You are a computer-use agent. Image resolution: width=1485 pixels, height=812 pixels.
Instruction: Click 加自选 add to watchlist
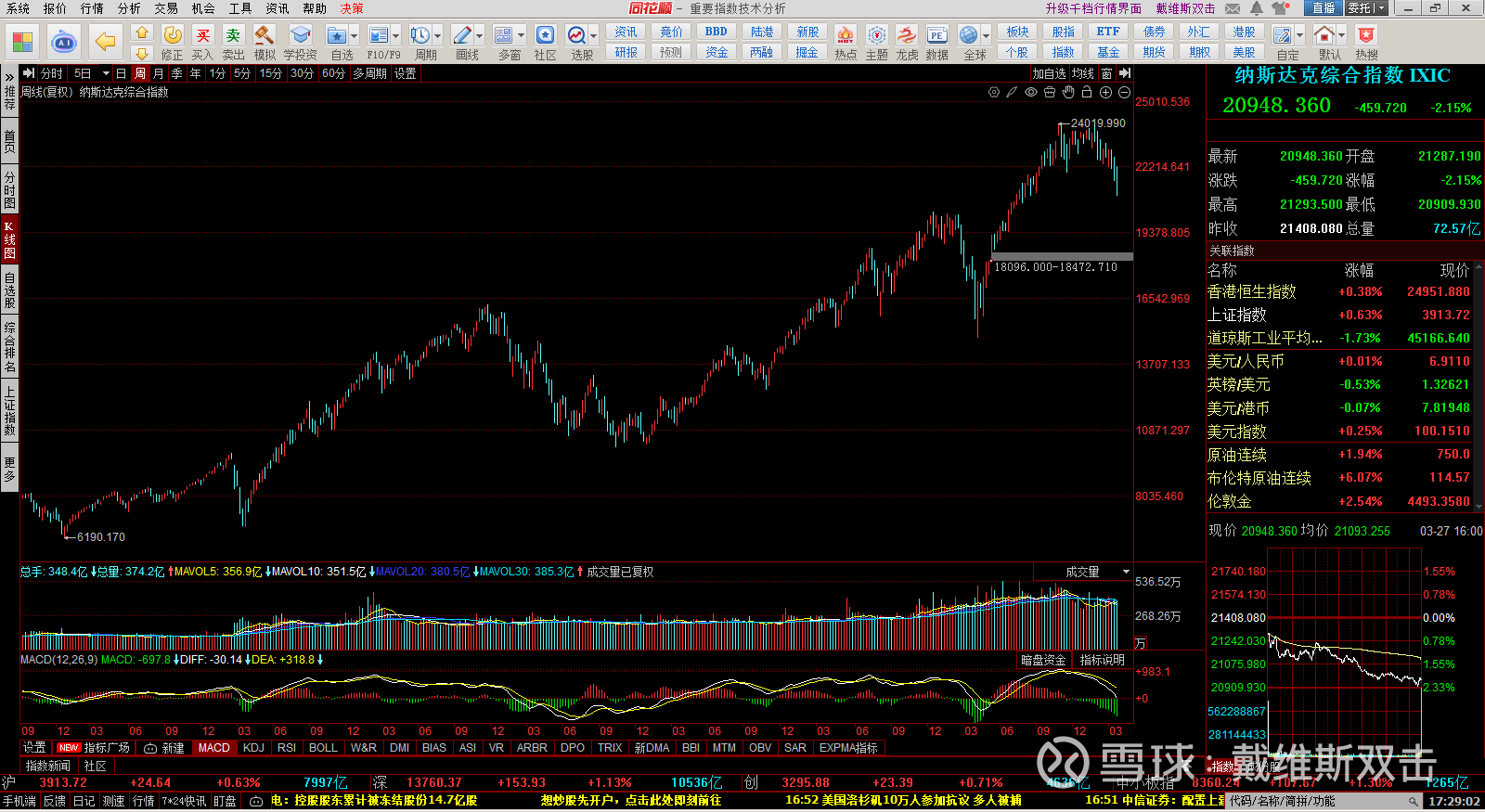pyautogui.click(x=1050, y=73)
